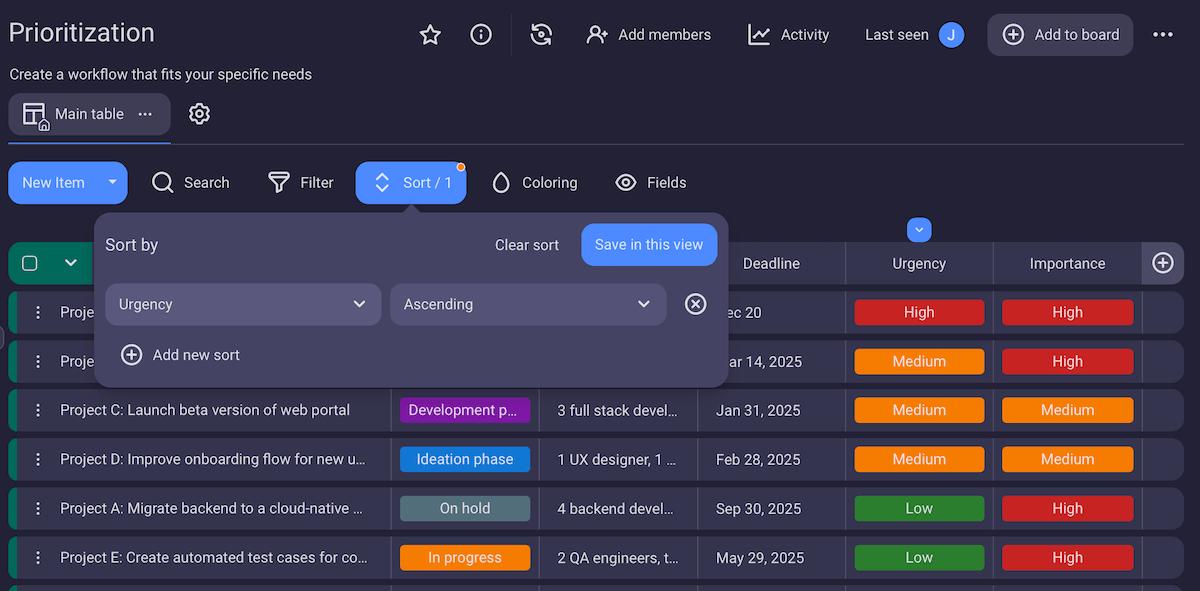Toggle the select all rows checkbox
This screenshot has width=1200, height=591.
(x=30, y=263)
